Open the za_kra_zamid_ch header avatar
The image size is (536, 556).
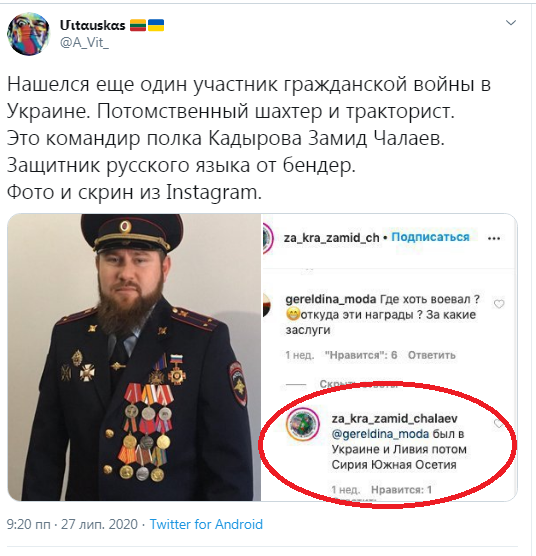click(x=267, y=238)
